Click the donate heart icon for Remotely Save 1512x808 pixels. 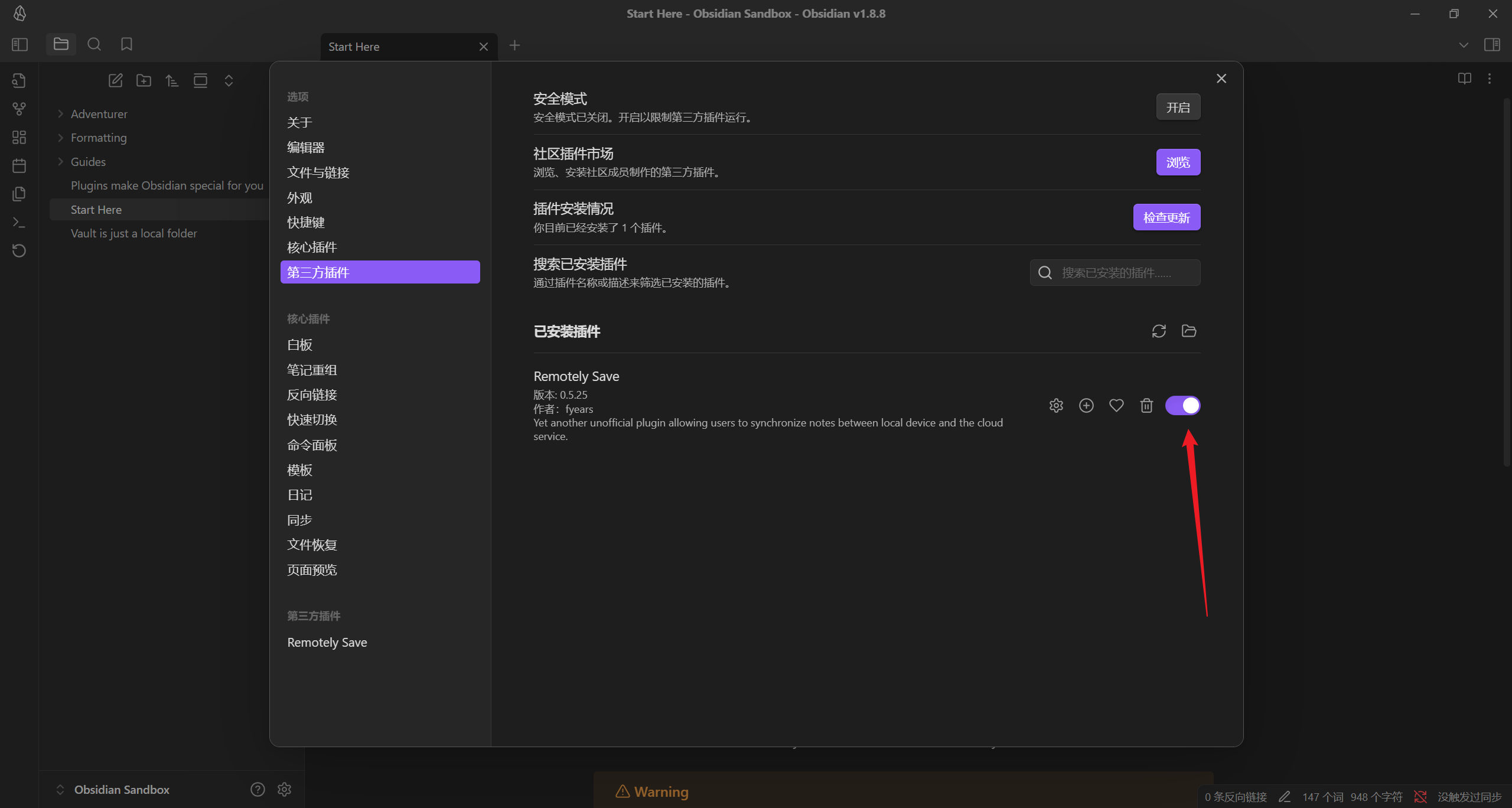(x=1116, y=405)
